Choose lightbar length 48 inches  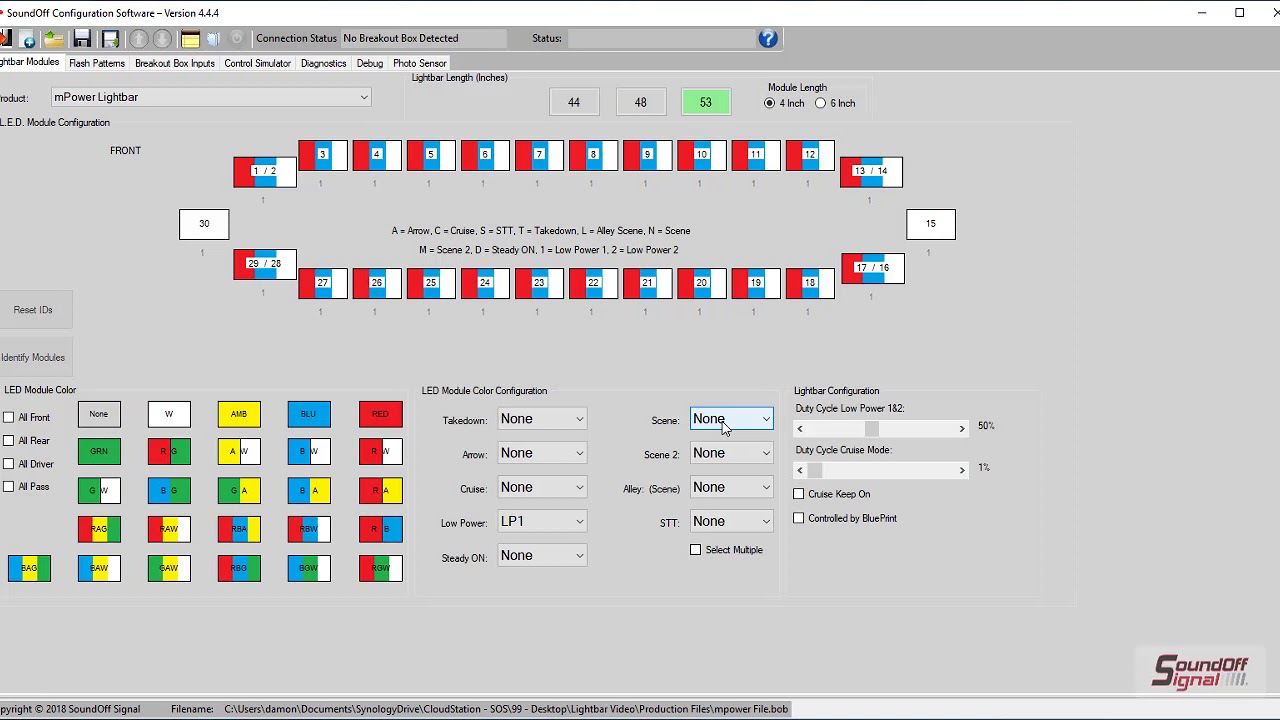click(x=640, y=102)
